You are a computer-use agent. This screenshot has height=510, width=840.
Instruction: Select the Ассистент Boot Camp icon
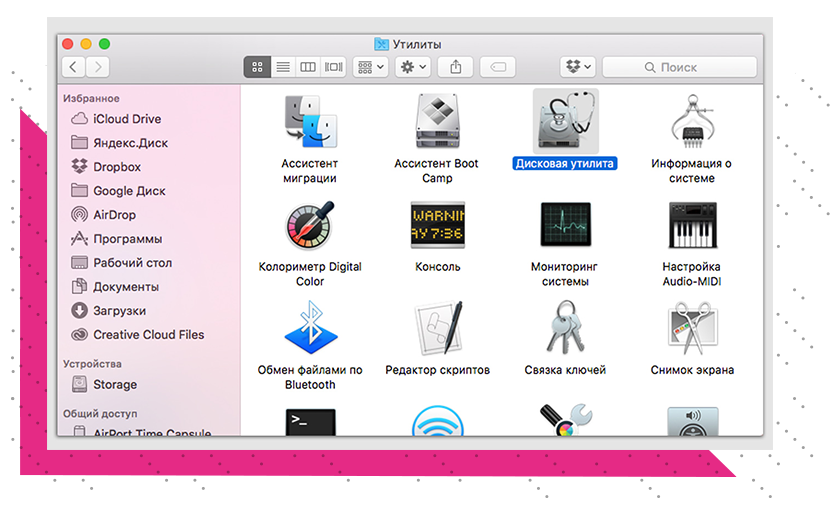437,121
